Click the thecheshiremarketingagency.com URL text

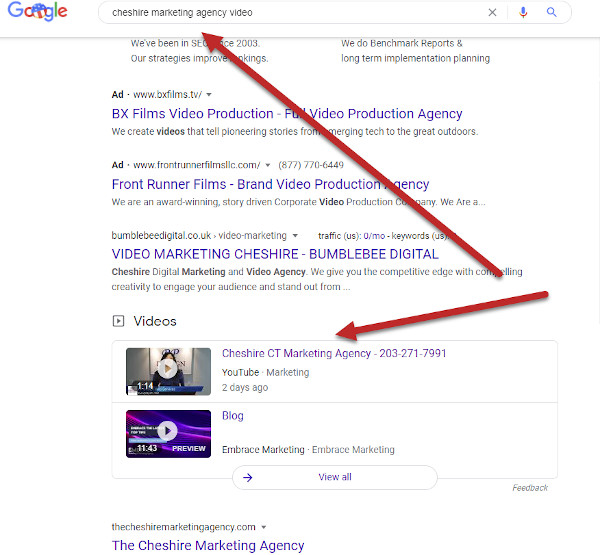tap(183, 527)
